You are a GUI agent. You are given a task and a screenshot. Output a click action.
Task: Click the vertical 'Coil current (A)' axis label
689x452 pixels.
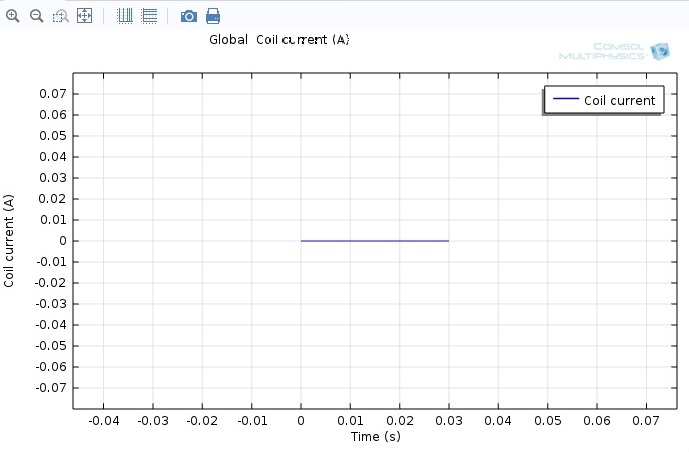[10, 241]
